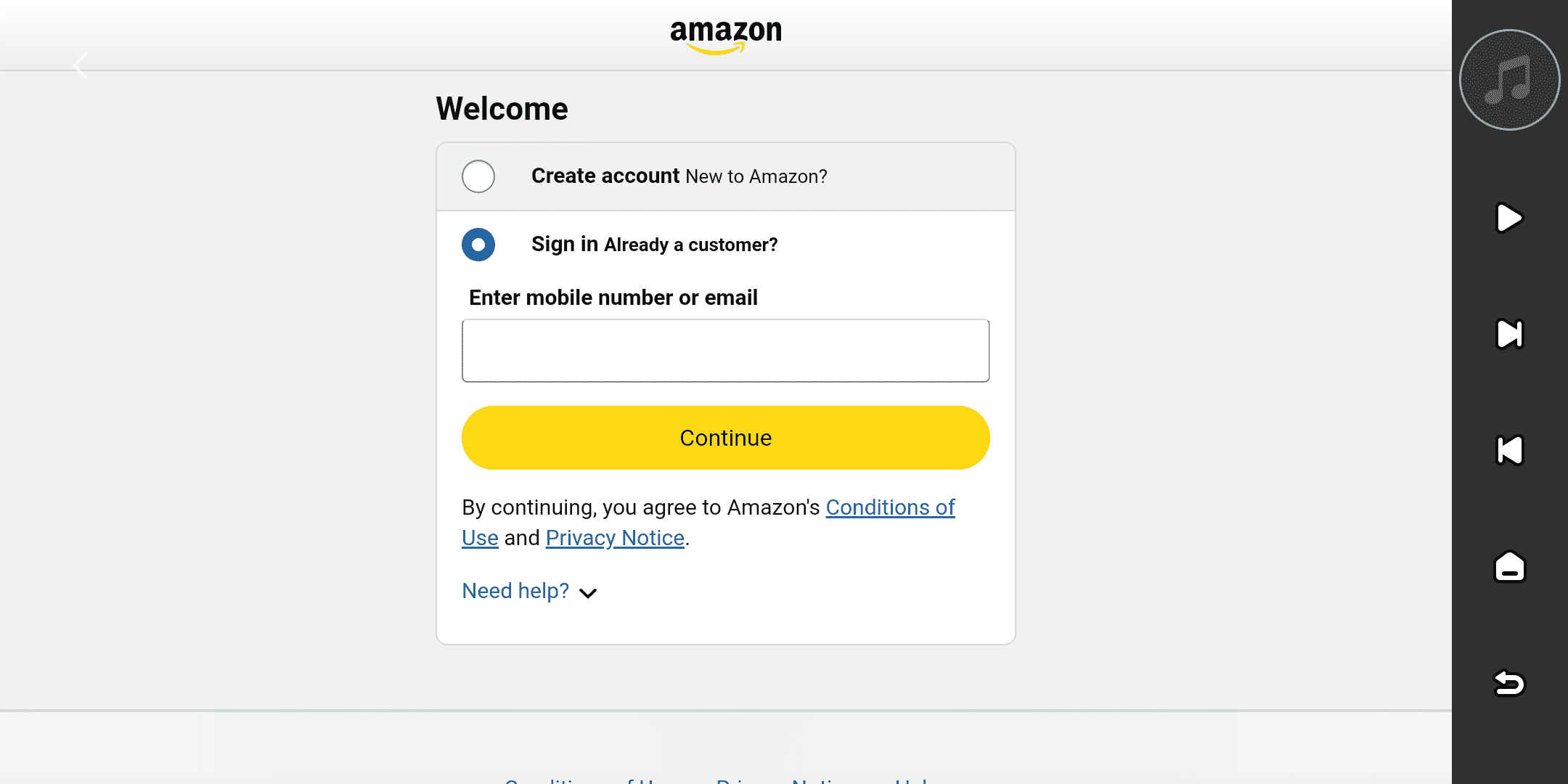Click the Welcome heading
Image resolution: width=1568 pixels, height=784 pixels.
pos(502,109)
